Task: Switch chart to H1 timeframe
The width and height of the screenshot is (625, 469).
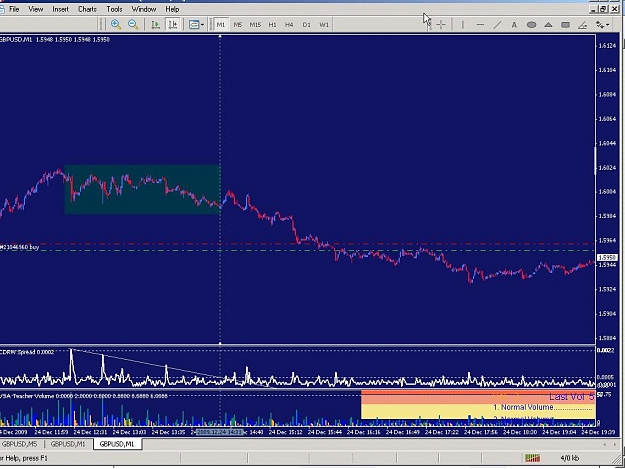Action: [272, 25]
